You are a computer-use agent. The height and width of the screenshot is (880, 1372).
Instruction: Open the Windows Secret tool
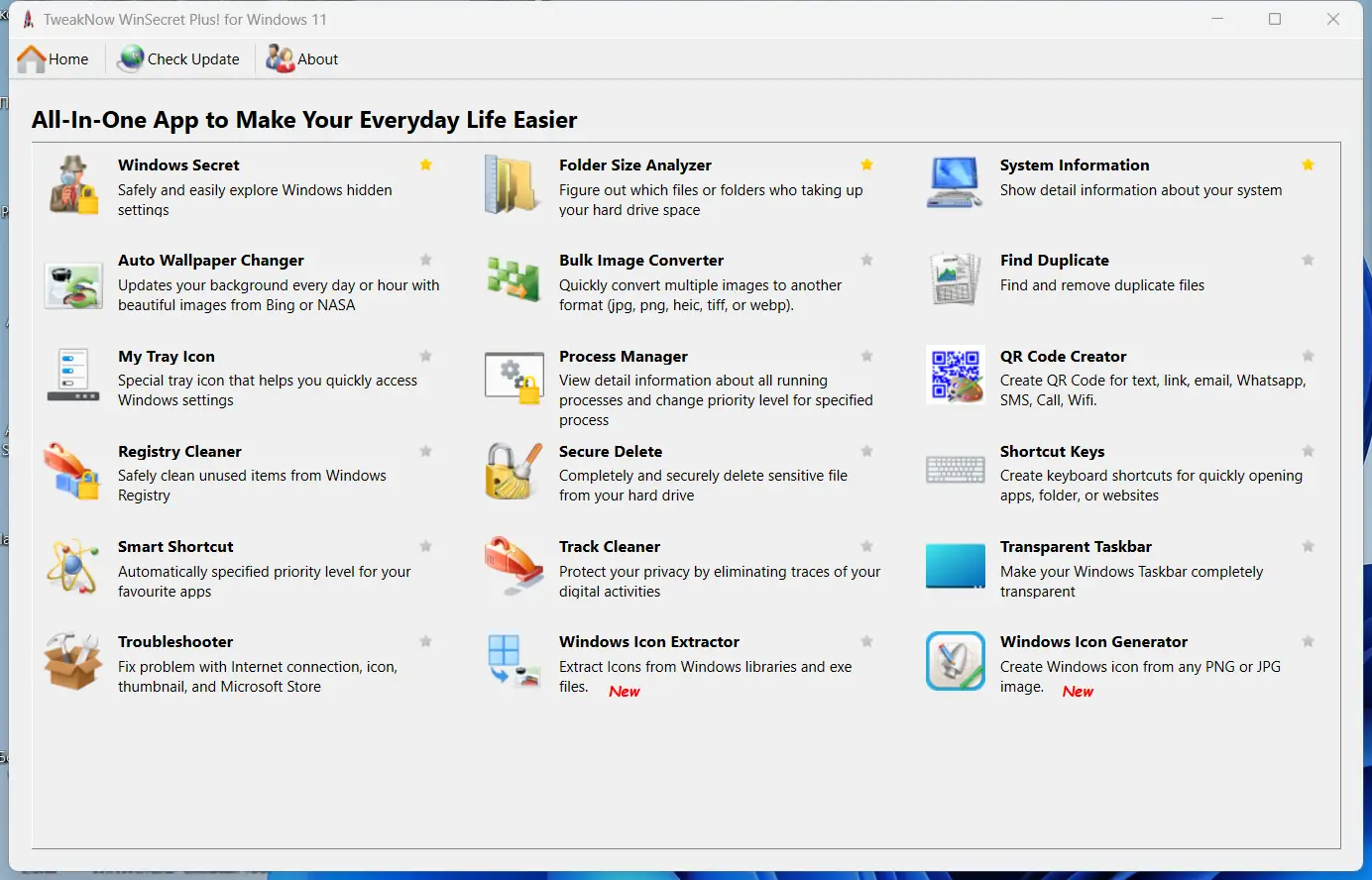click(x=179, y=165)
